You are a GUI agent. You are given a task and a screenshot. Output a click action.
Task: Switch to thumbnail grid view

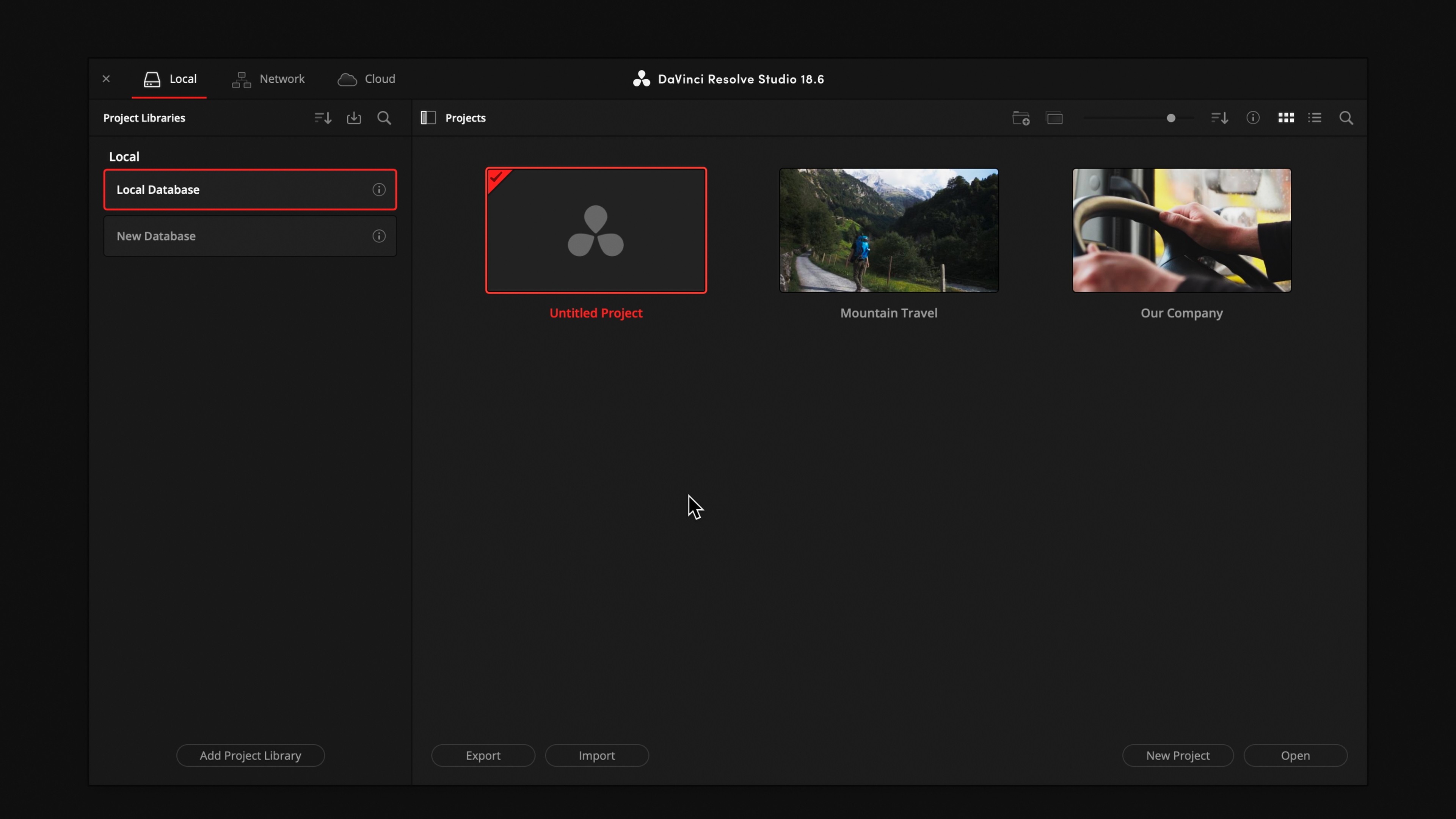pos(1286,118)
